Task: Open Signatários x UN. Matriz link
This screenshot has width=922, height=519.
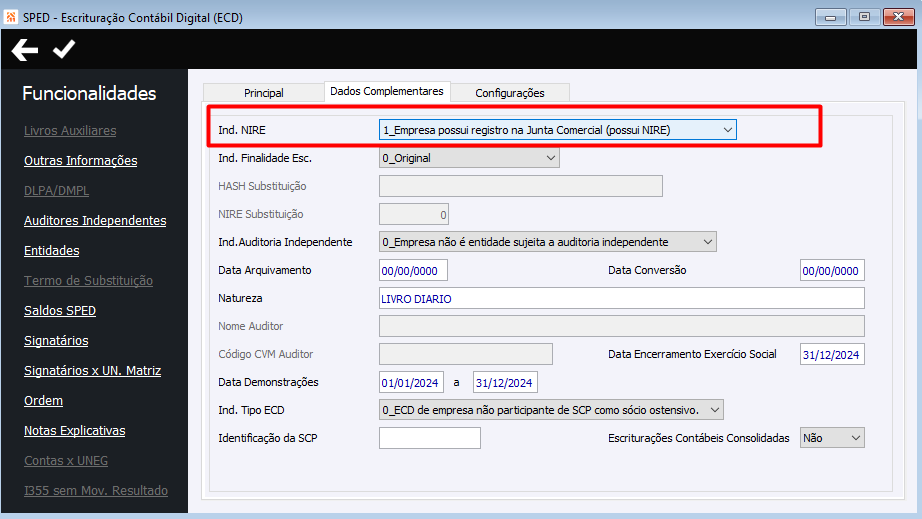Action: pos(92,370)
